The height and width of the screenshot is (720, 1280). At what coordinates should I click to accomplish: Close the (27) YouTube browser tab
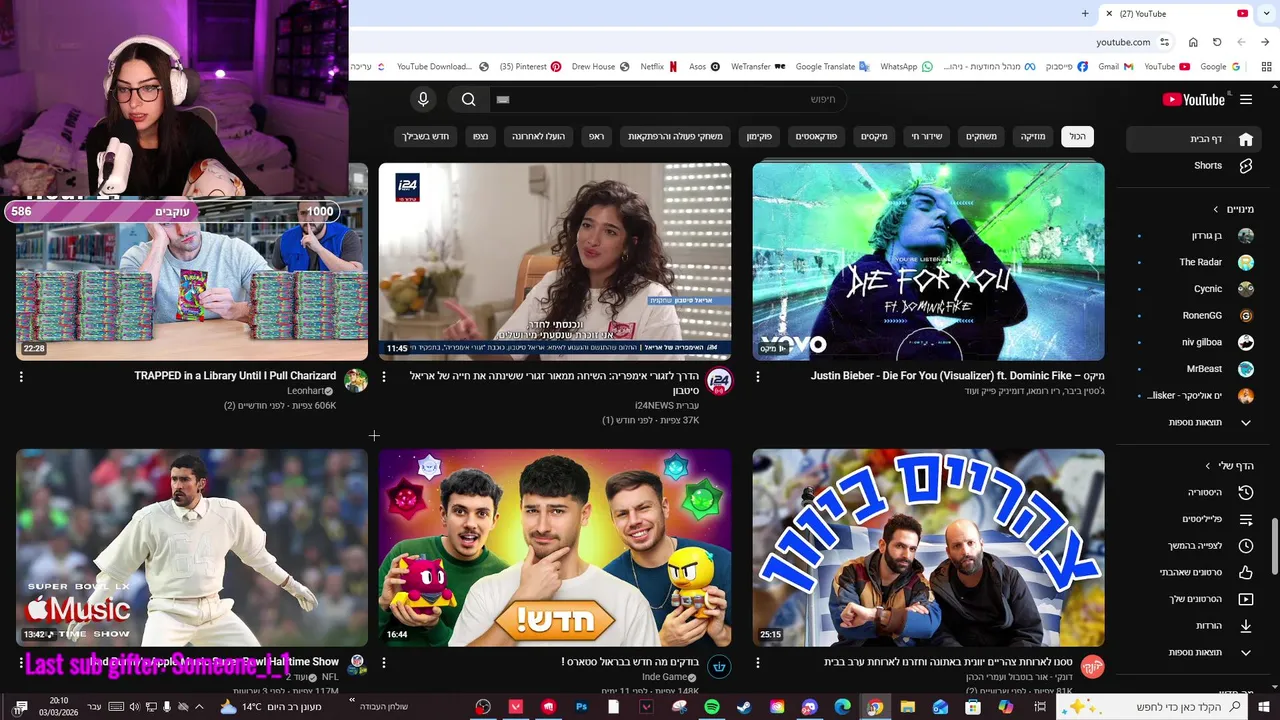[1108, 14]
